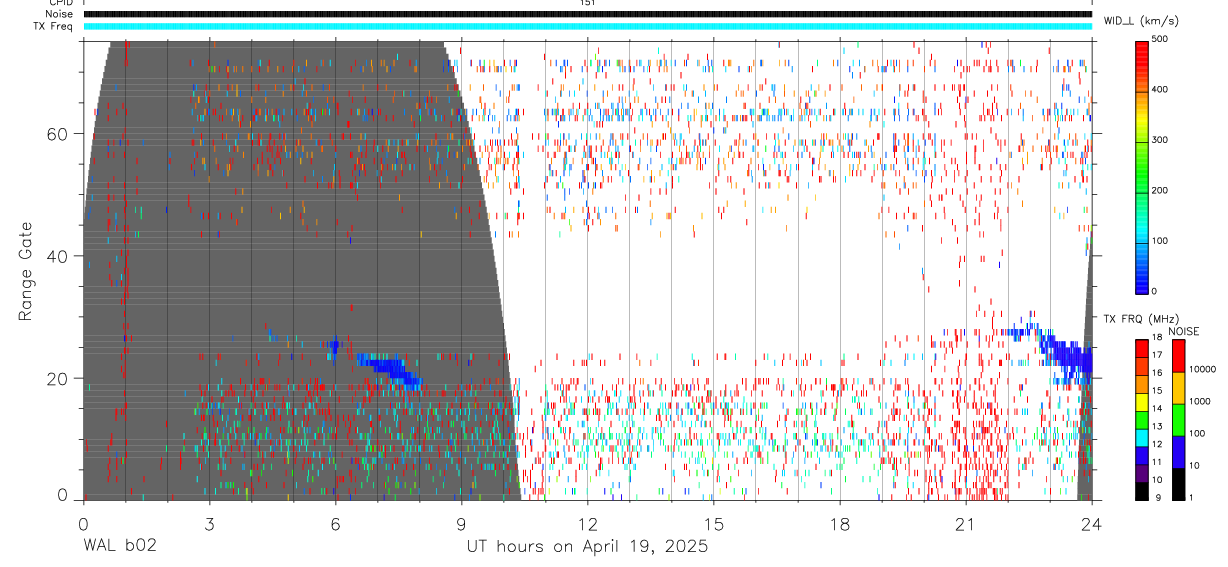Click 'UT hours on April 19, 2025' title
Image resolution: width=1228 pixels, height=567 pixels.
[587, 546]
